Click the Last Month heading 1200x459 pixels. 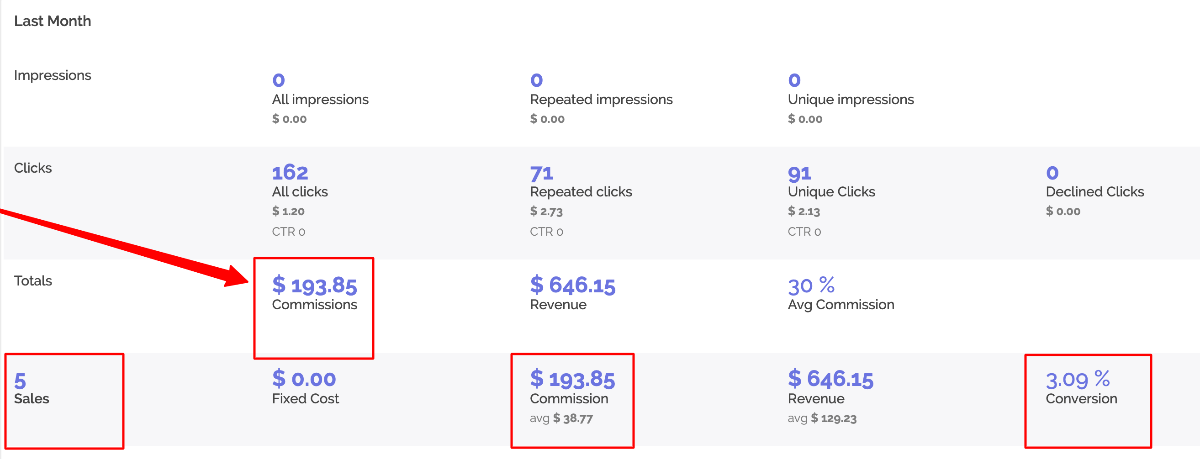tap(52, 21)
